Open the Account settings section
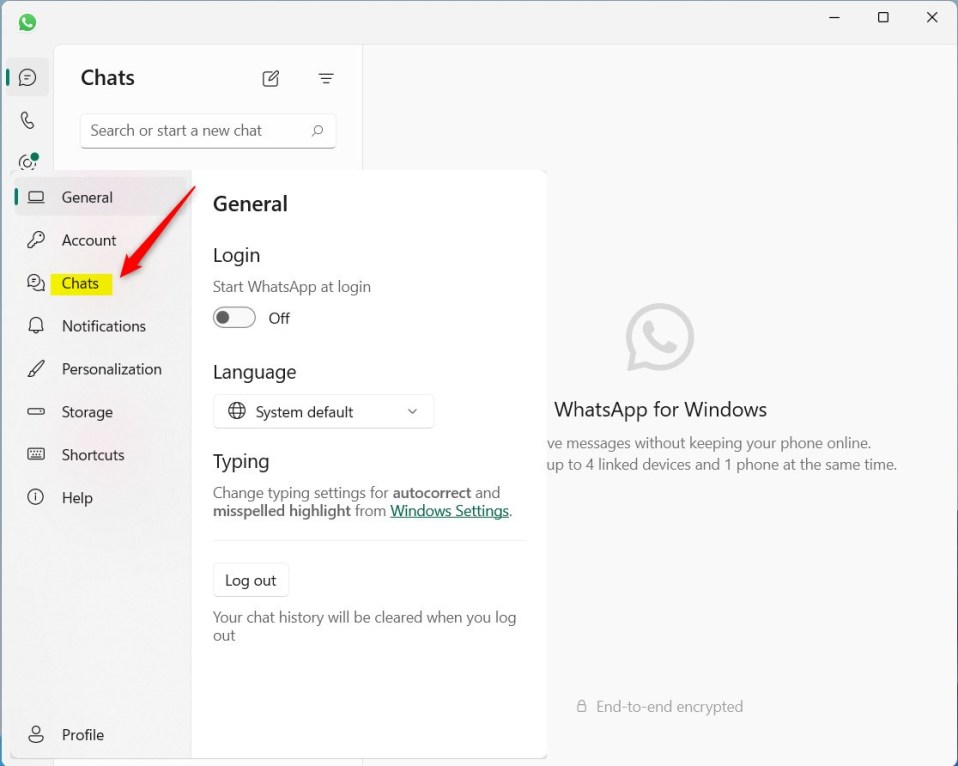 [90, 240]
